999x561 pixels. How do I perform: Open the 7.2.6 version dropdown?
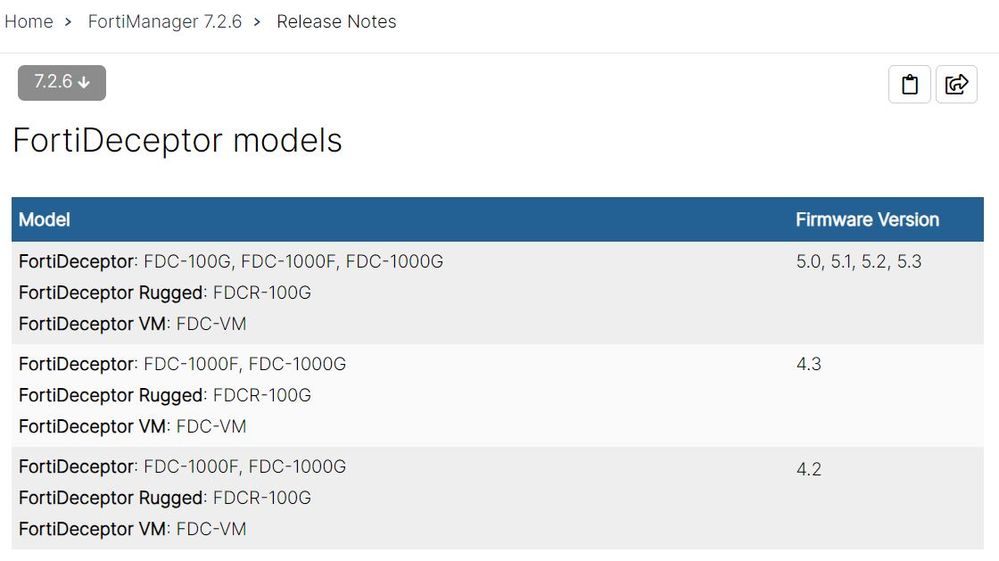[62, 82]
